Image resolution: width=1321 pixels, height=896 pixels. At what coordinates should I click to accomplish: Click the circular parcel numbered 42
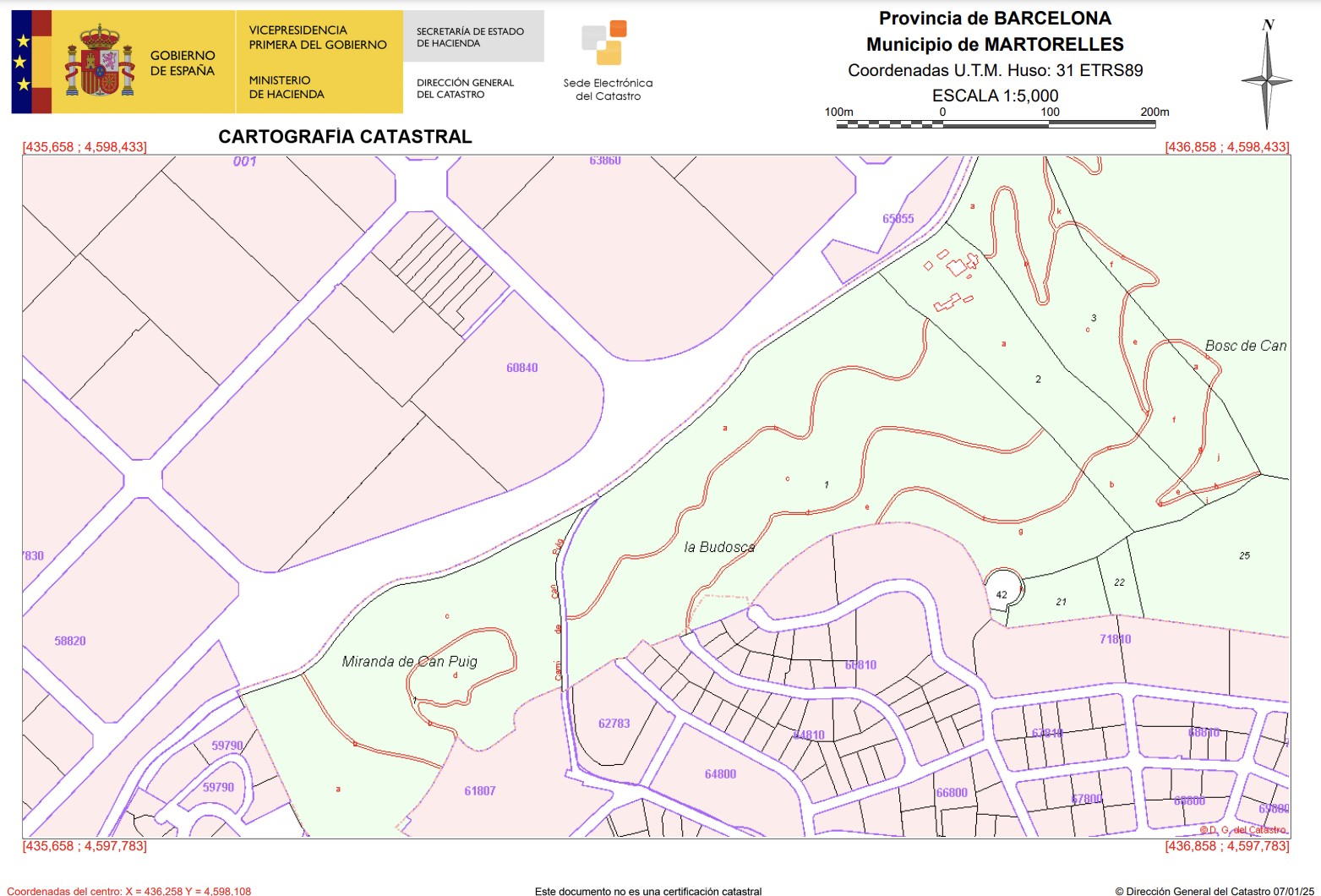point(1002,590)
